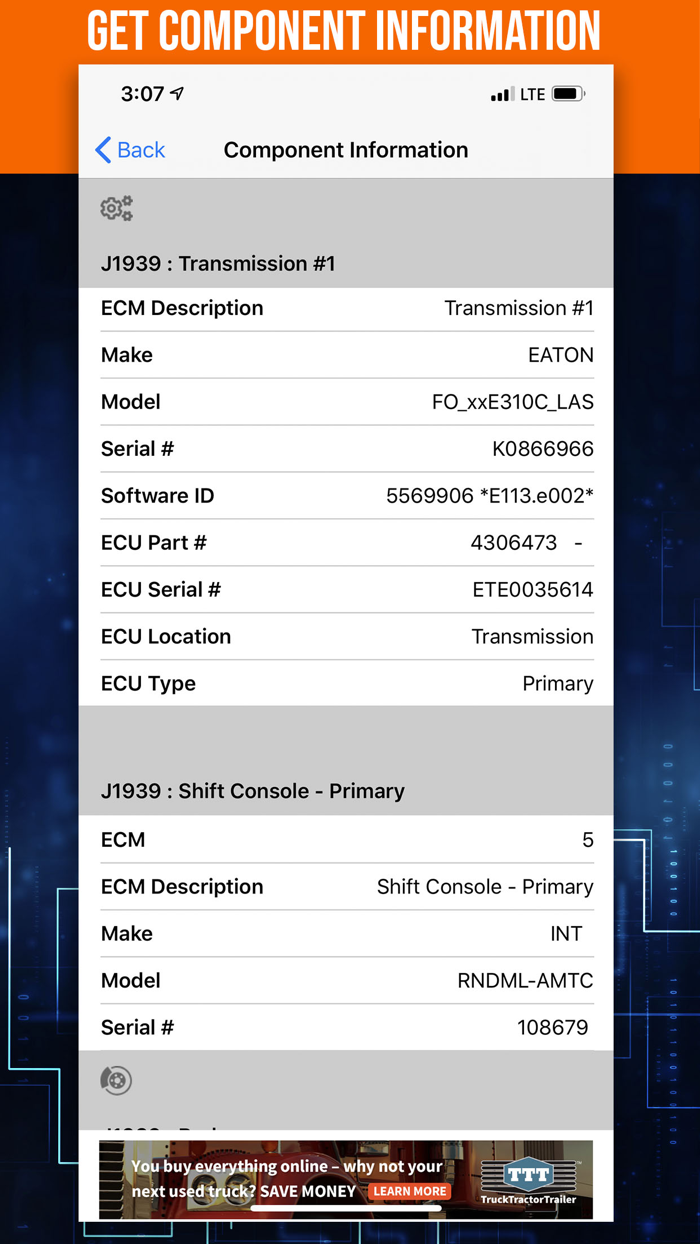The image size is (700, 1244).
Task: Tap the location arrow beside the clock
Action: [x=178, y=93]
